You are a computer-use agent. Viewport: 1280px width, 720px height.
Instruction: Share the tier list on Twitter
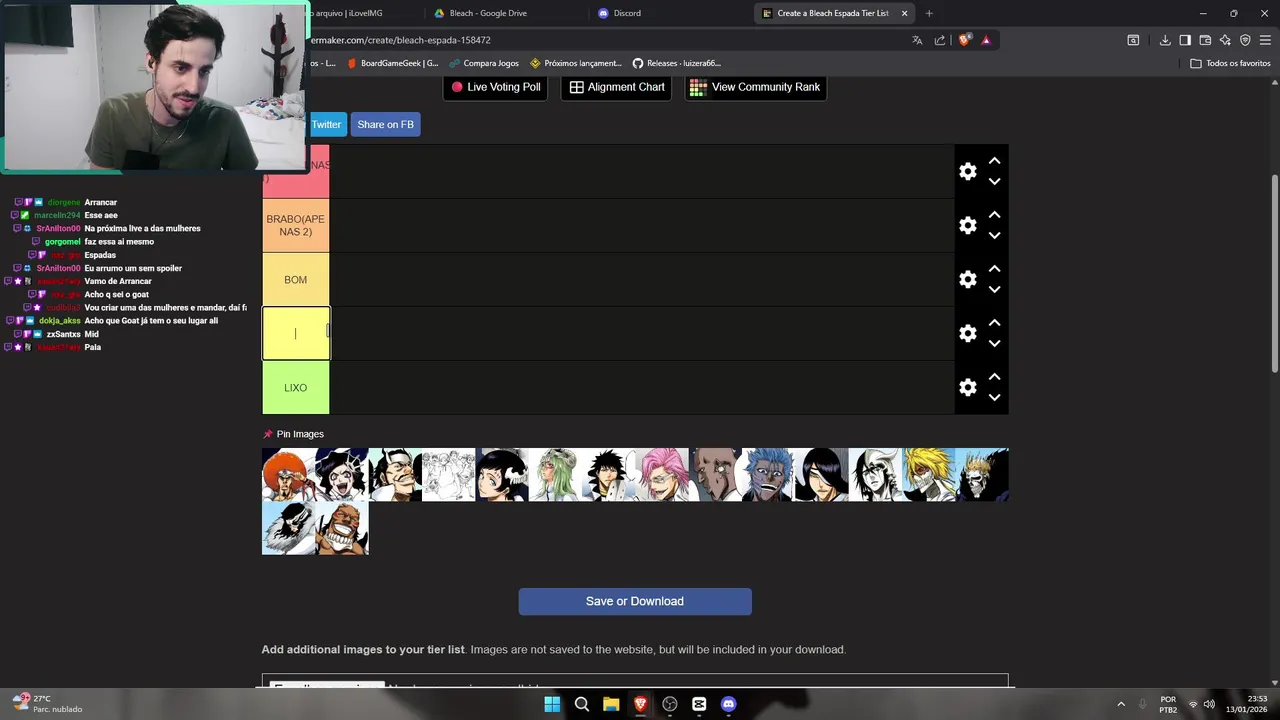[326, 124]
